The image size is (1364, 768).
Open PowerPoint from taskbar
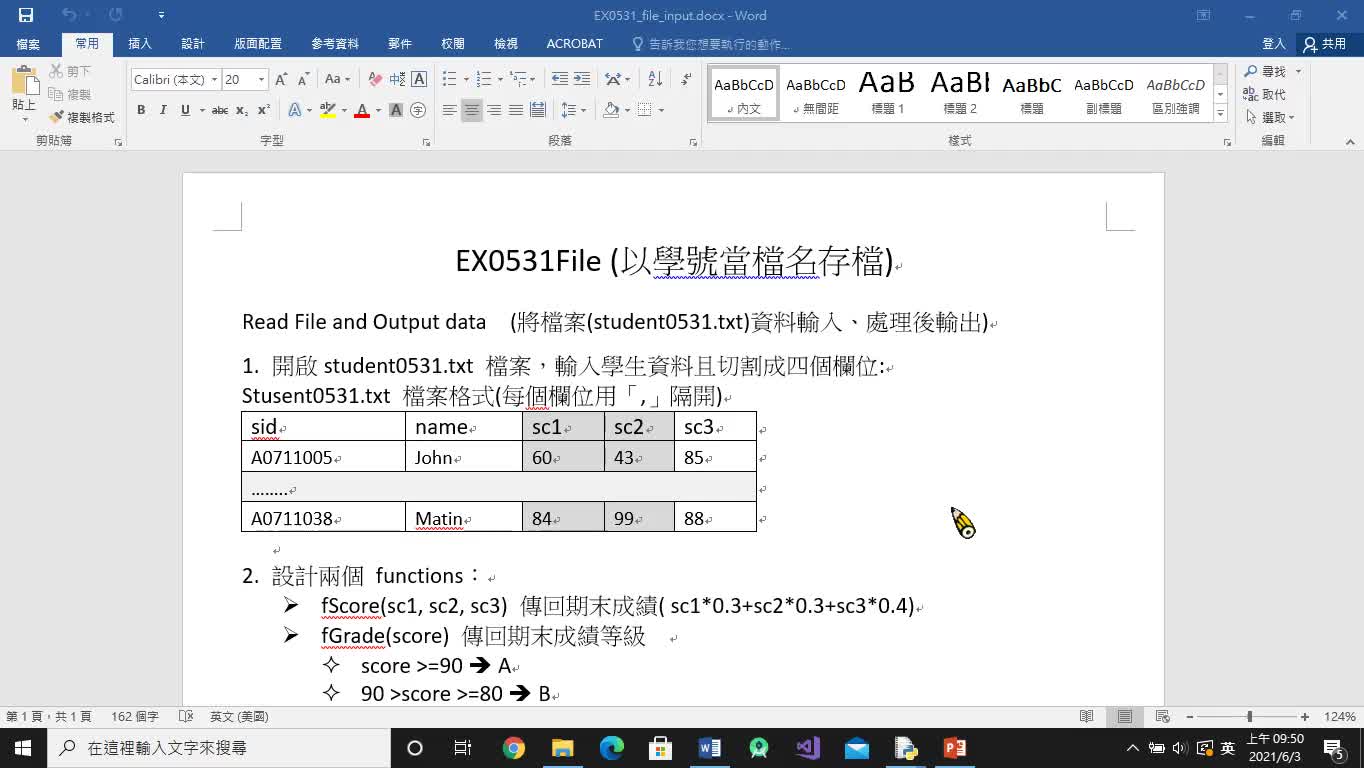pos(954,748)
